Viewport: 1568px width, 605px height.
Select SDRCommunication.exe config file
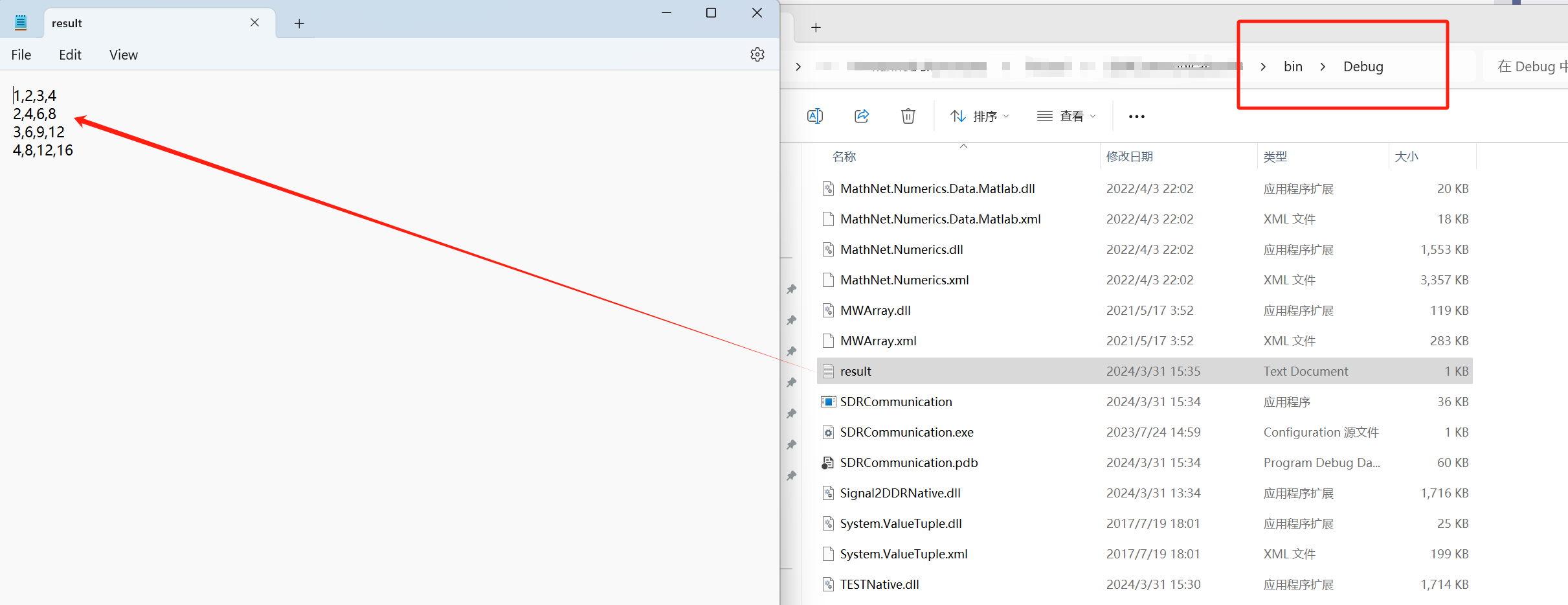click(x=1144, y=432)
